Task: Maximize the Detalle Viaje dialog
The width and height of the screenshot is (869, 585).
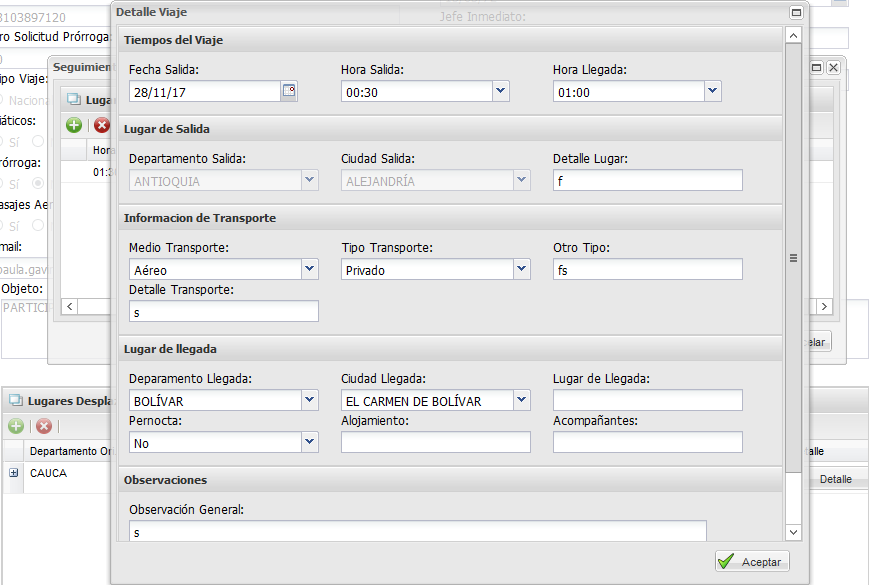Action: [796, 13]
